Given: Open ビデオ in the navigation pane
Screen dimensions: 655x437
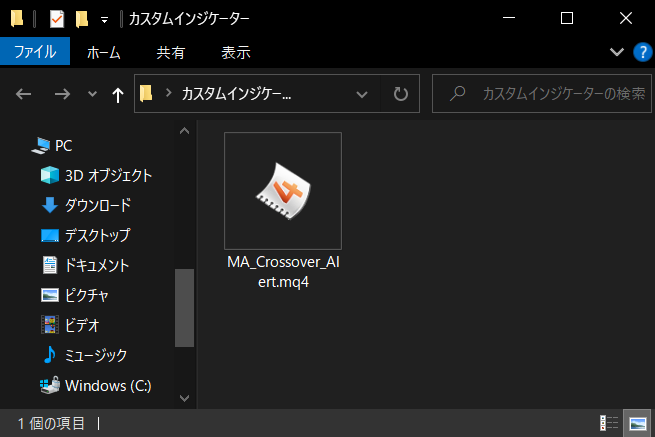Looking at the screenshot, I should click(x=70, y=325).
